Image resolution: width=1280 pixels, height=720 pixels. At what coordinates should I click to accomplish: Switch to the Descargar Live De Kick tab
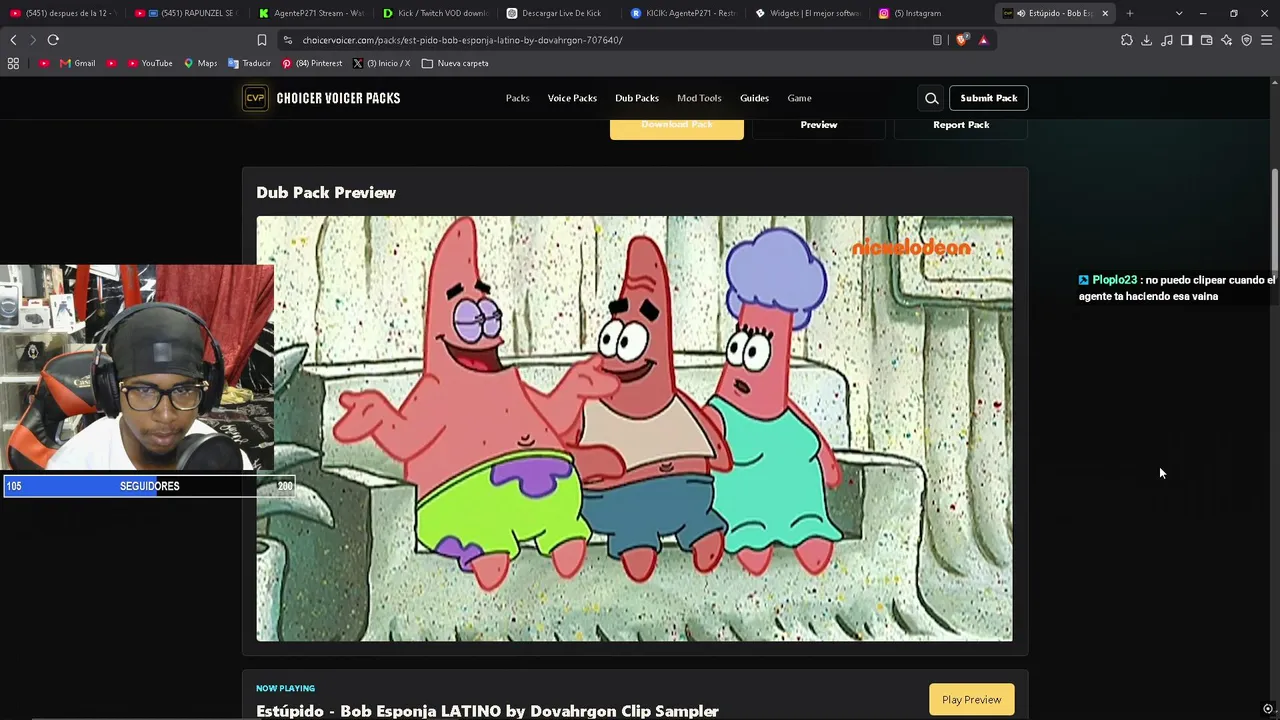tap(560, 13)
